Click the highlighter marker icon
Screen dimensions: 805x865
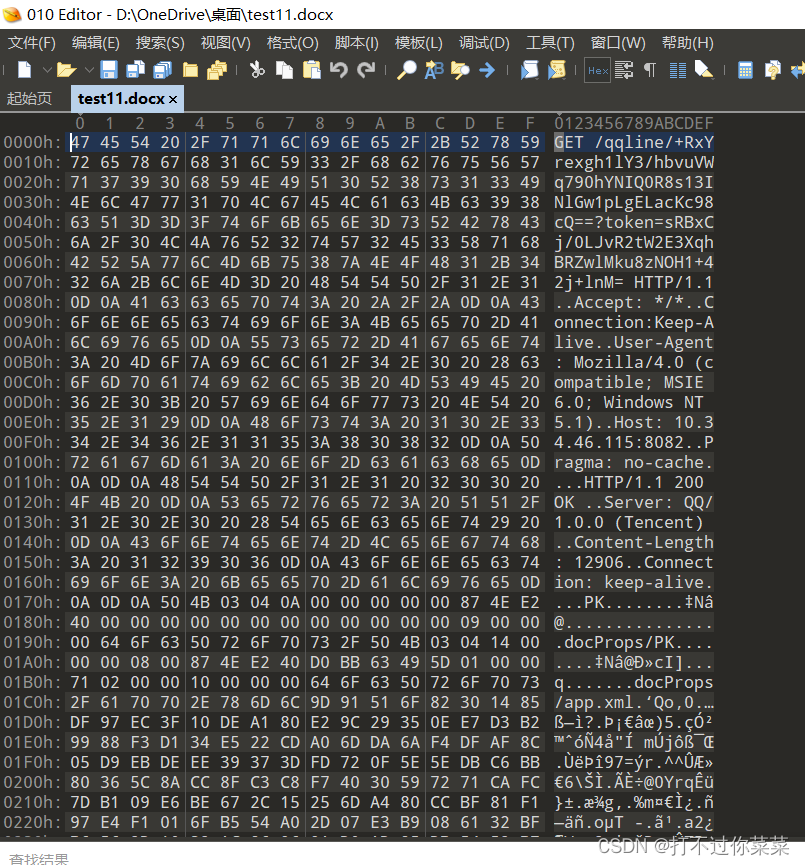click(704, 70)
